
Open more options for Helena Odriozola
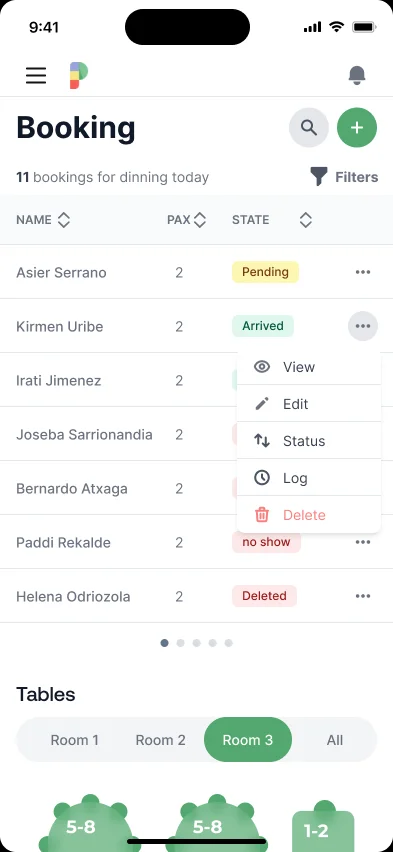(363, 596)
